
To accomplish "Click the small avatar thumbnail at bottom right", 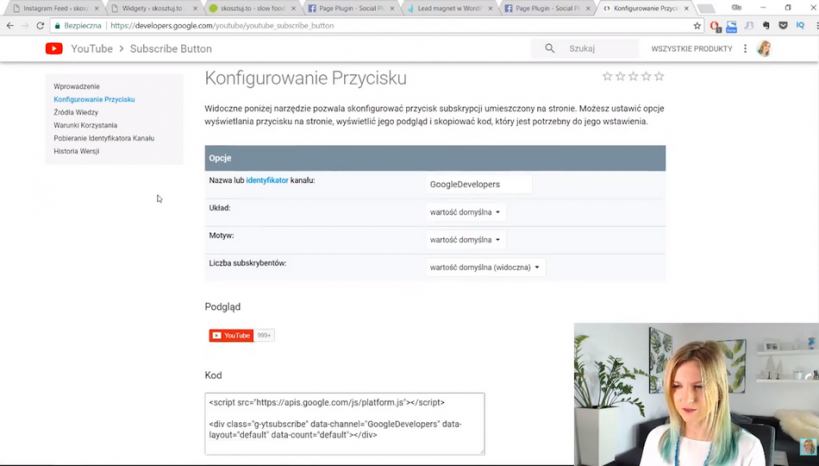I will point(809,447).
